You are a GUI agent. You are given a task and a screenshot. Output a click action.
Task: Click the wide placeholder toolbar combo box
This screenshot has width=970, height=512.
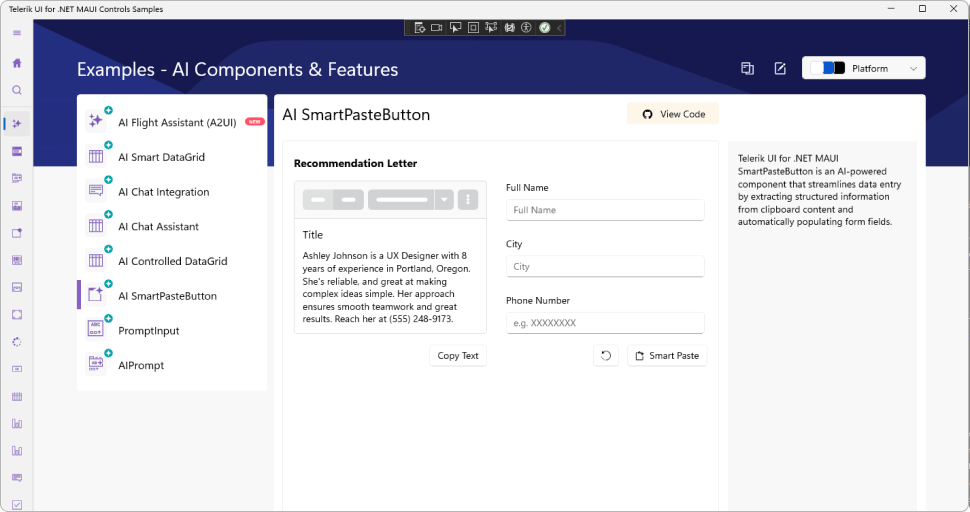pyautogui.click(x=401, y=200)
